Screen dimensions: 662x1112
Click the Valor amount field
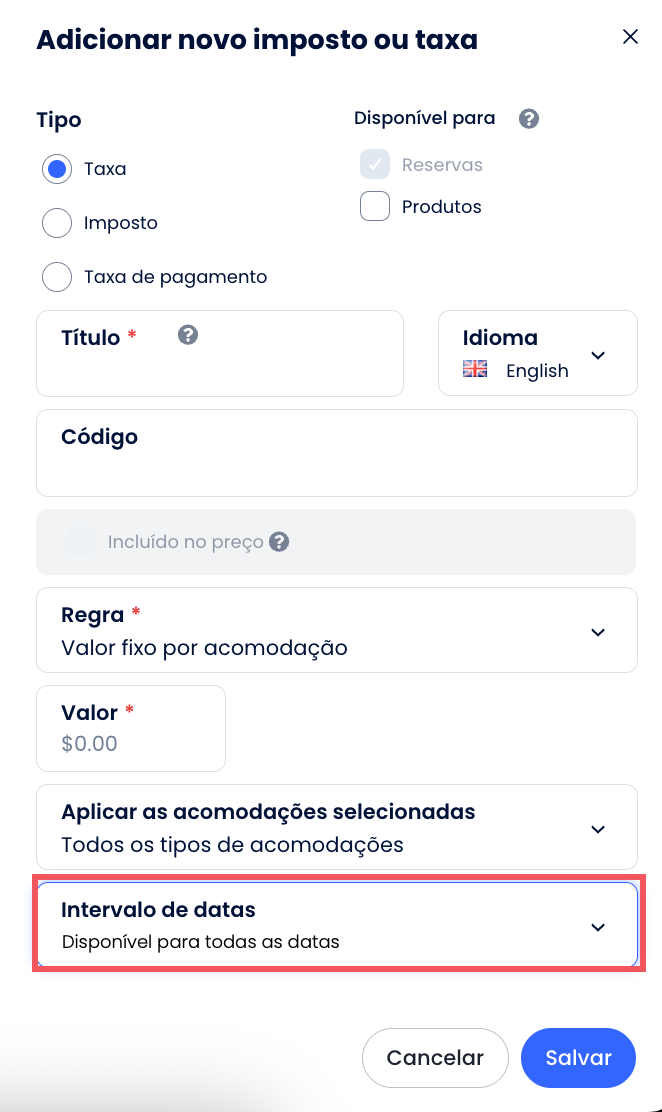click(x=130, y=744)
